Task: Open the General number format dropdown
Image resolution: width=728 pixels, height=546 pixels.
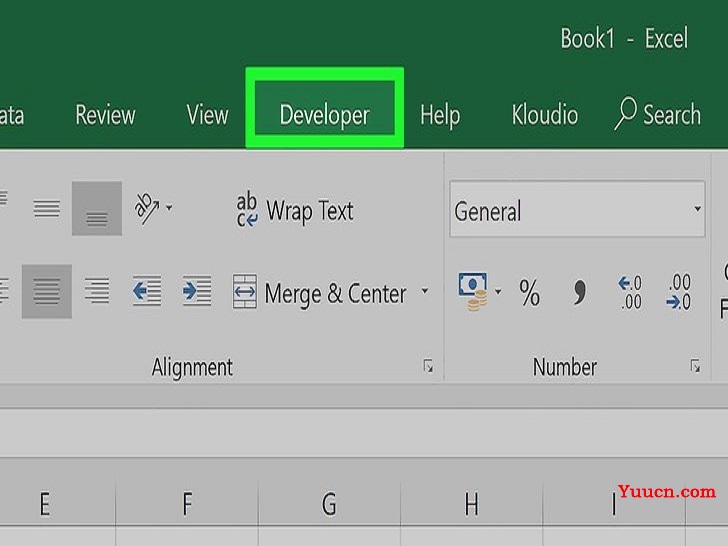Action: tap(577, 209)
